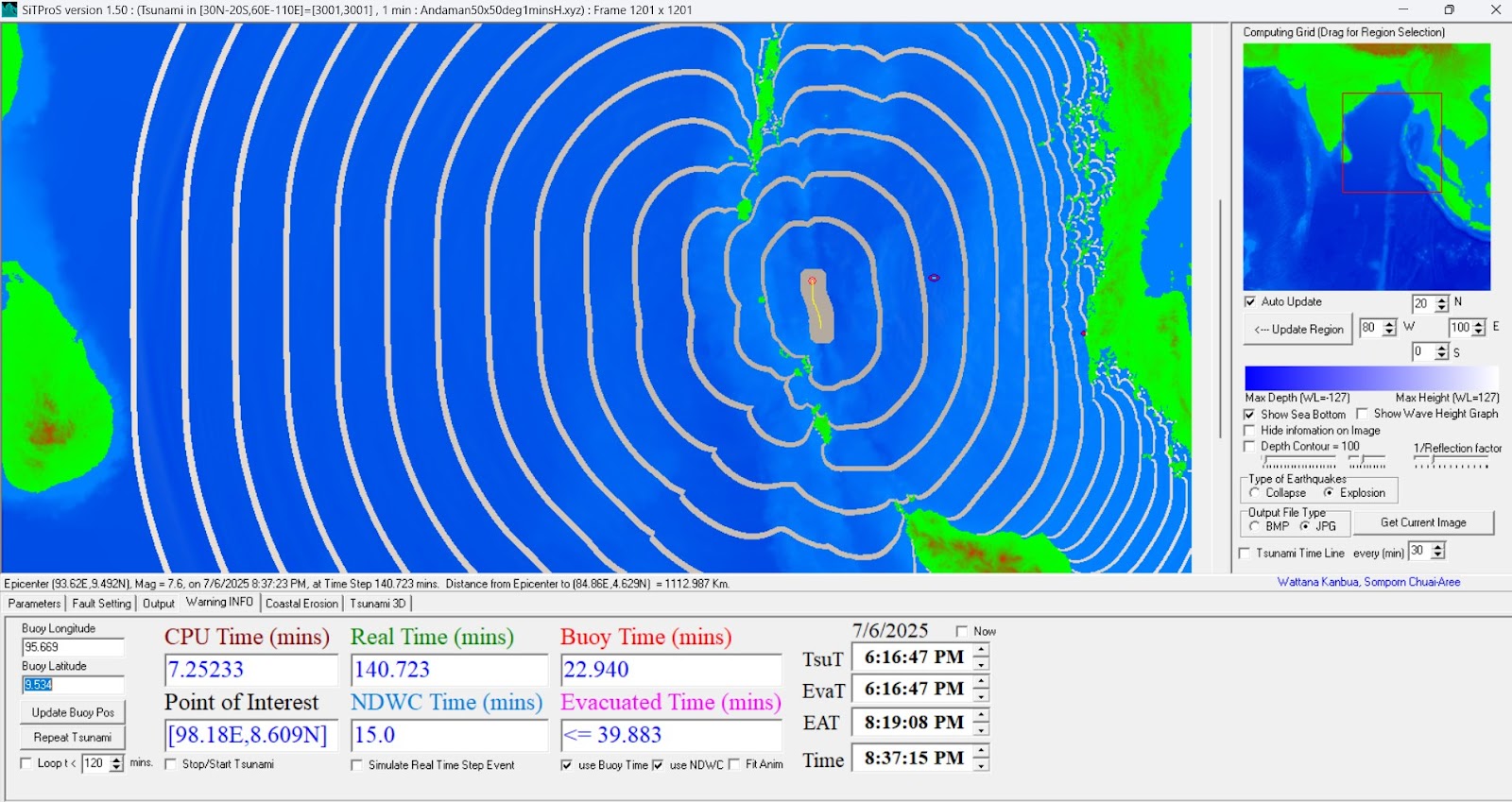Uncheck Show Sea Bottom

coord(1249,415)
